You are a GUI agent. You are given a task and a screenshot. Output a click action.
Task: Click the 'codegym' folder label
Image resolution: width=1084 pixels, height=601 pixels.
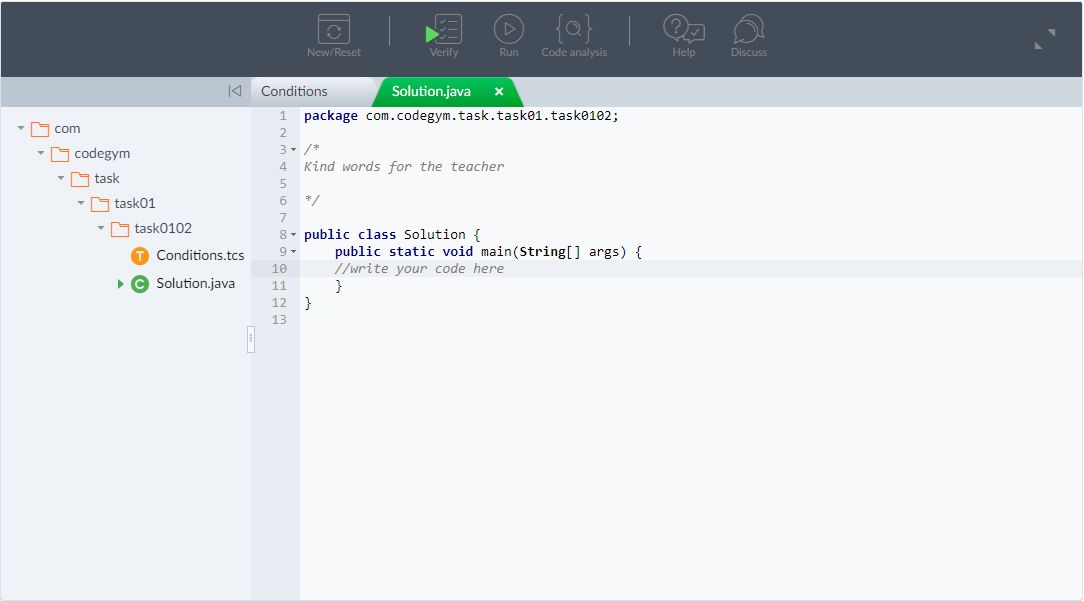102,154
